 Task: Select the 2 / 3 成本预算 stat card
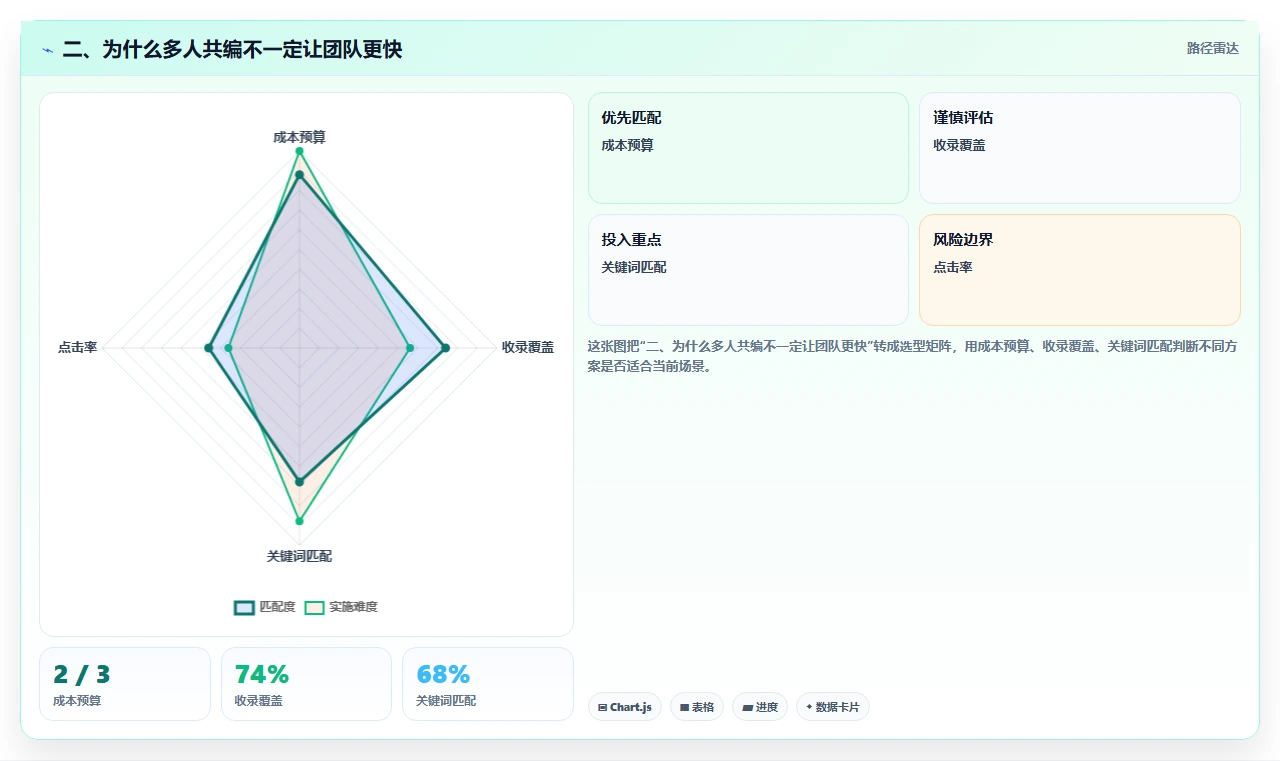pyautogui.click(x=125, y=684)
